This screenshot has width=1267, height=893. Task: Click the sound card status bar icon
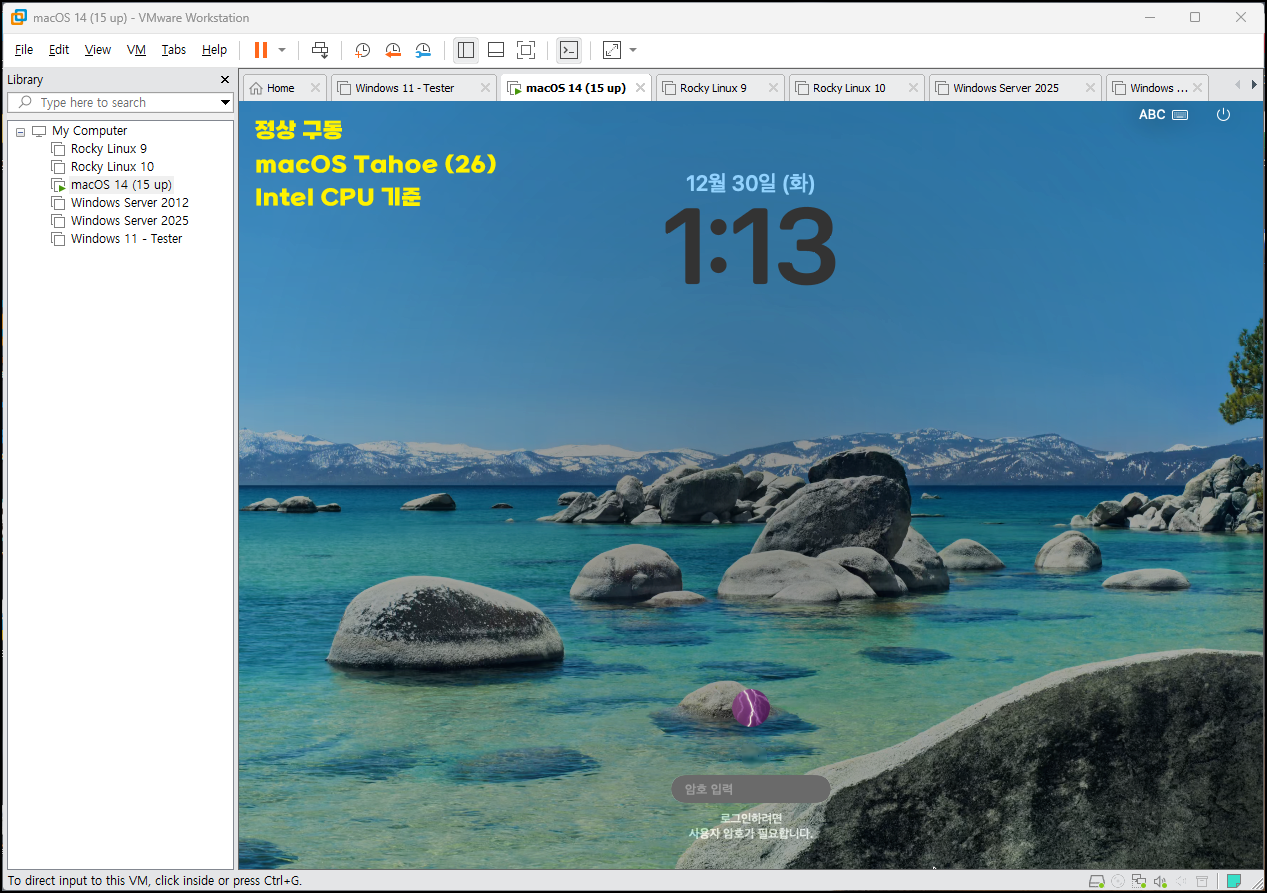click(1160, 881)
